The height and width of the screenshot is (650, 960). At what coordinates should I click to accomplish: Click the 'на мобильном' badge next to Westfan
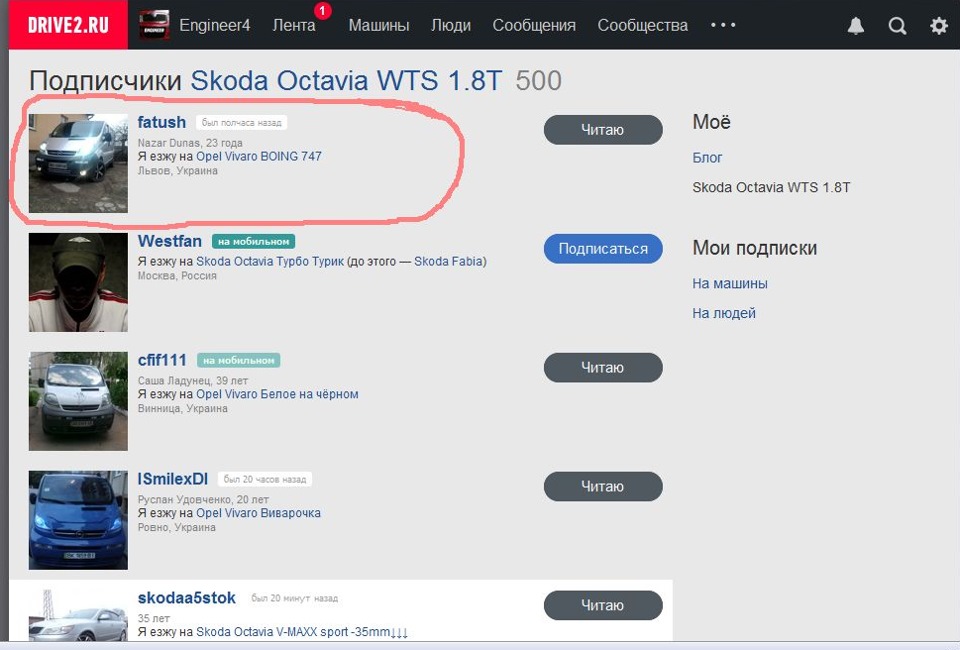(x=253, y=241)
